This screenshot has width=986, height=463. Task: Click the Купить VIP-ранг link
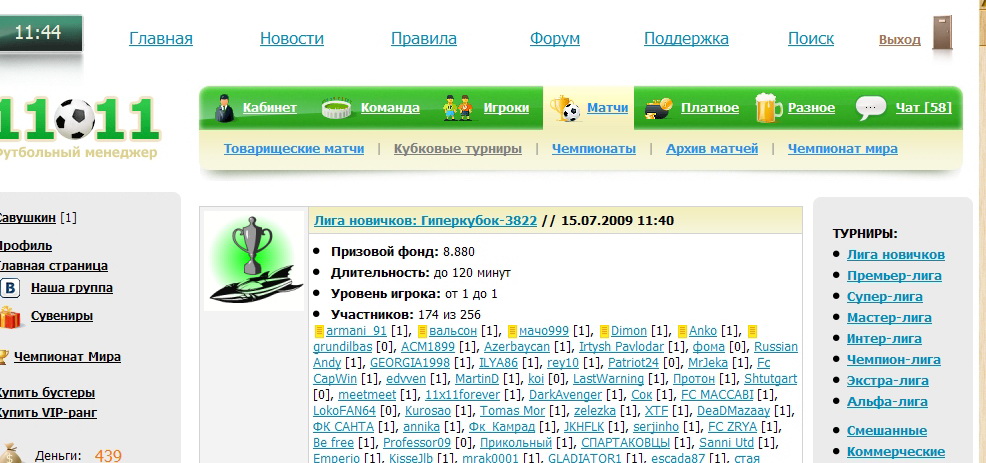click(46, 412)
